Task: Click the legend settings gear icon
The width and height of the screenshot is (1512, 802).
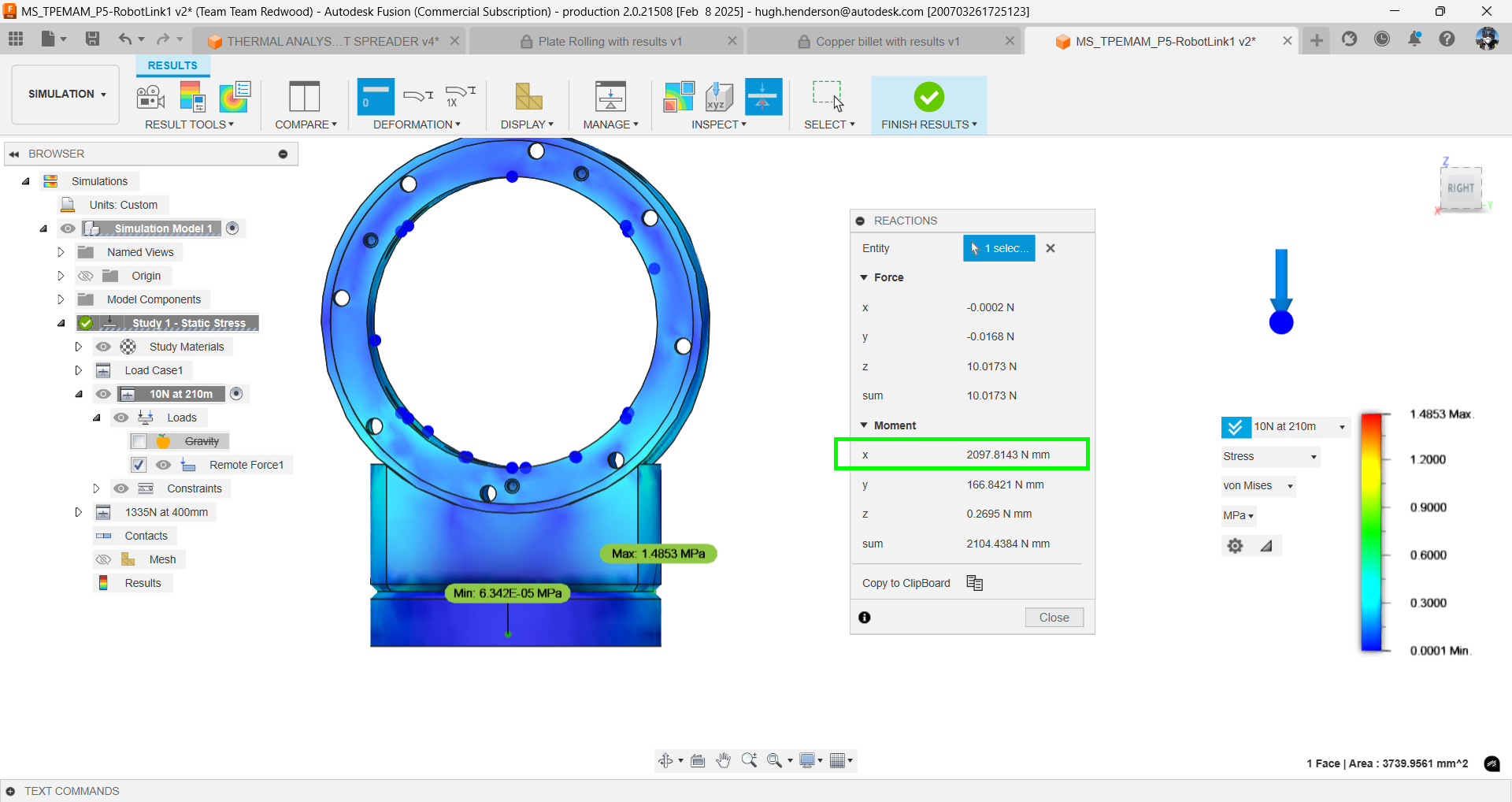Action: point(1234,545)
